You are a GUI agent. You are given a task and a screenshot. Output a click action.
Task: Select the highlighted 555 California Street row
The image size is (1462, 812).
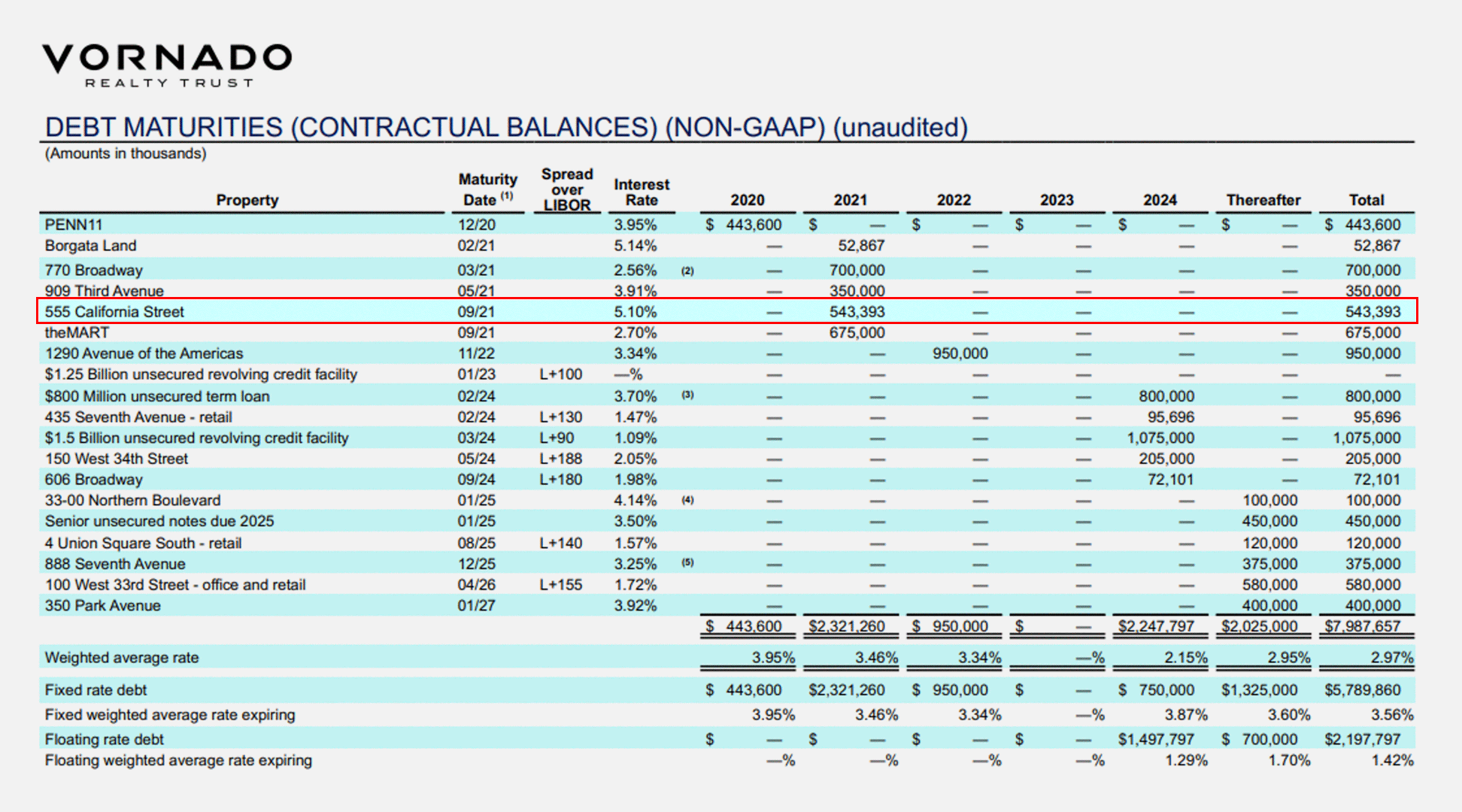click(x=114, y=311)
